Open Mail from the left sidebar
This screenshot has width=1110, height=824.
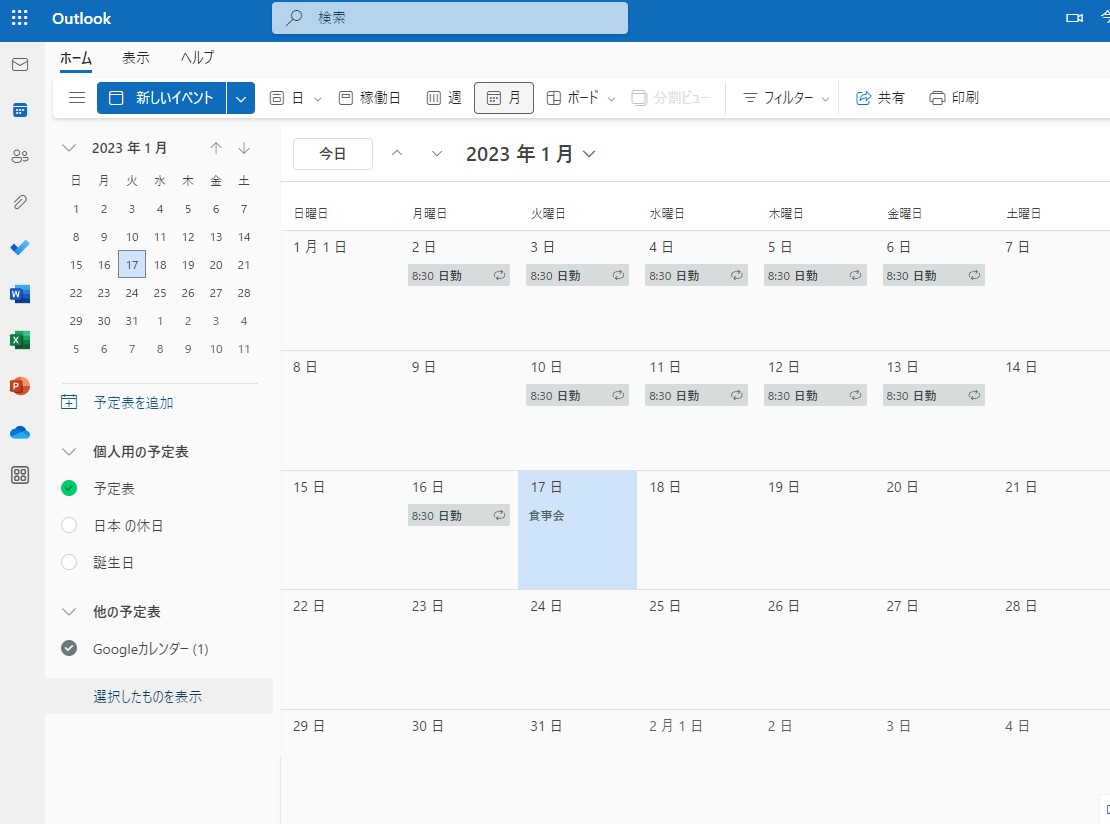(20, 64)
